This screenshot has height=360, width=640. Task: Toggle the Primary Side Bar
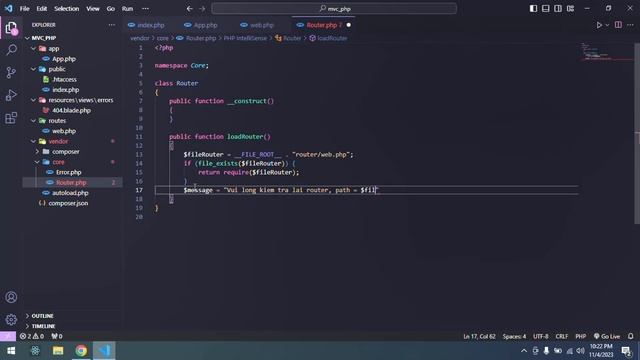[x=533, y=9]
